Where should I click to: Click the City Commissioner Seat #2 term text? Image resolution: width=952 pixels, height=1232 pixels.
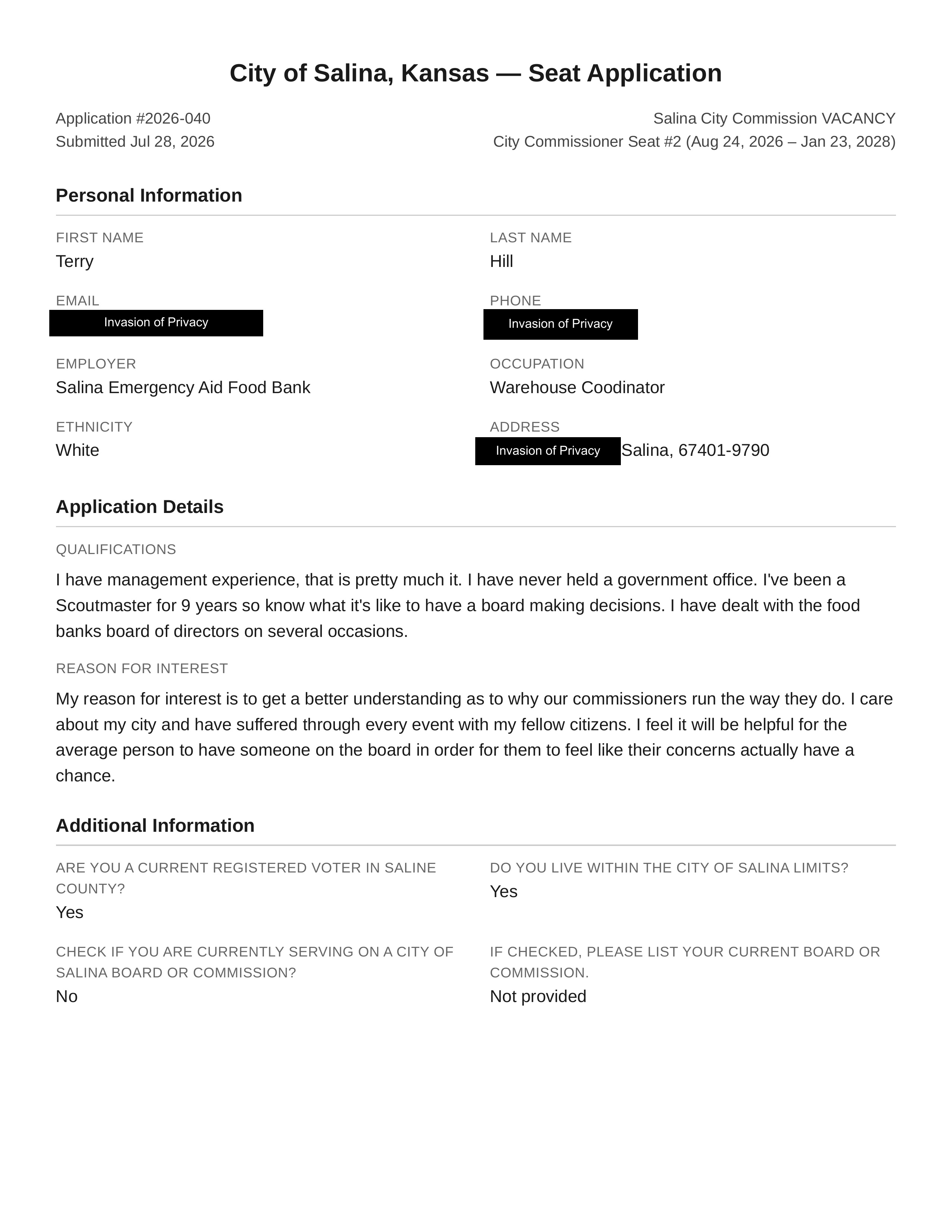[694, 141]
